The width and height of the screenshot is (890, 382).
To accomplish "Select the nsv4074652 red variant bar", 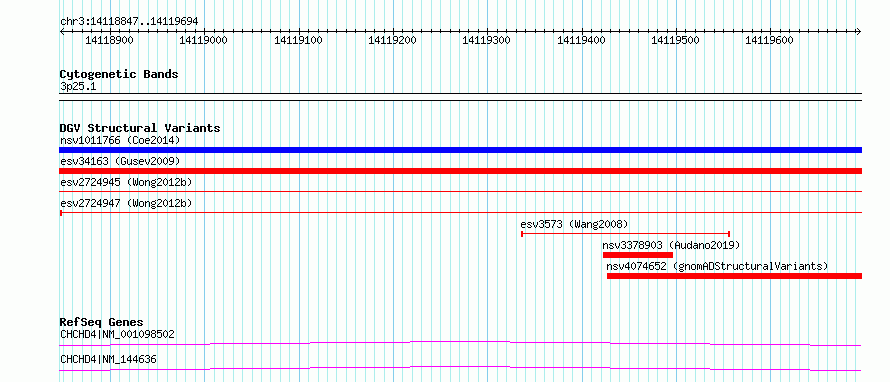I will click(x=734, y=276).
